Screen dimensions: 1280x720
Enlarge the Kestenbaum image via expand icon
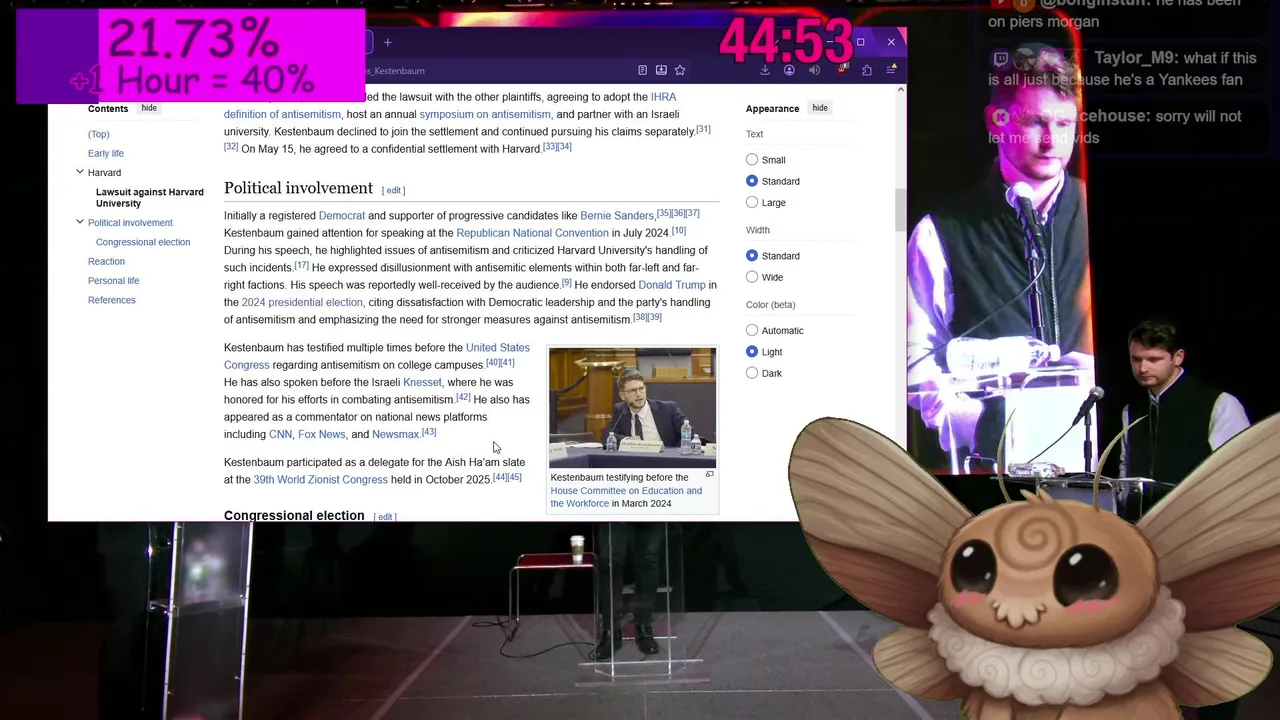pos(709,475)
